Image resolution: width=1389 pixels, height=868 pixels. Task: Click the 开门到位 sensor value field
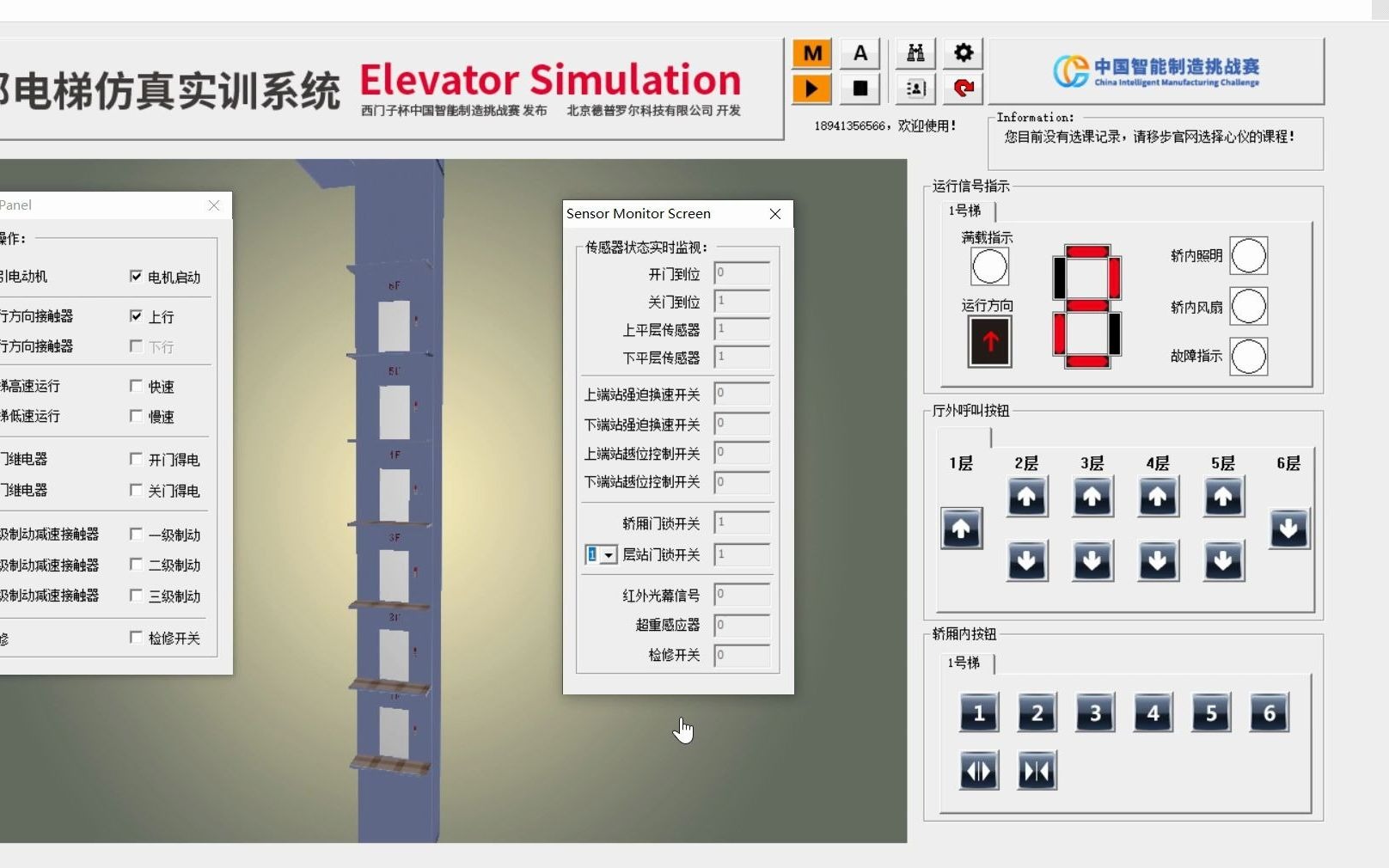point(742,273)
